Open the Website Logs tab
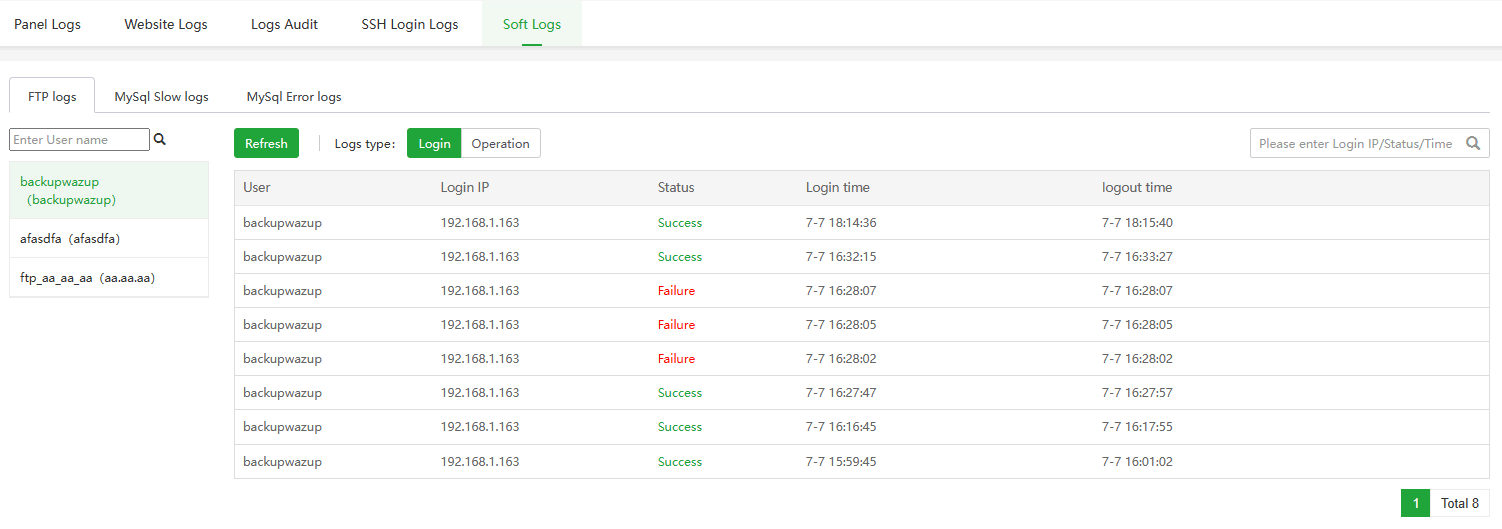Image resolution: width=1502 pixels, height=529 pixels. pyautogui.click(x=166, y=24)
